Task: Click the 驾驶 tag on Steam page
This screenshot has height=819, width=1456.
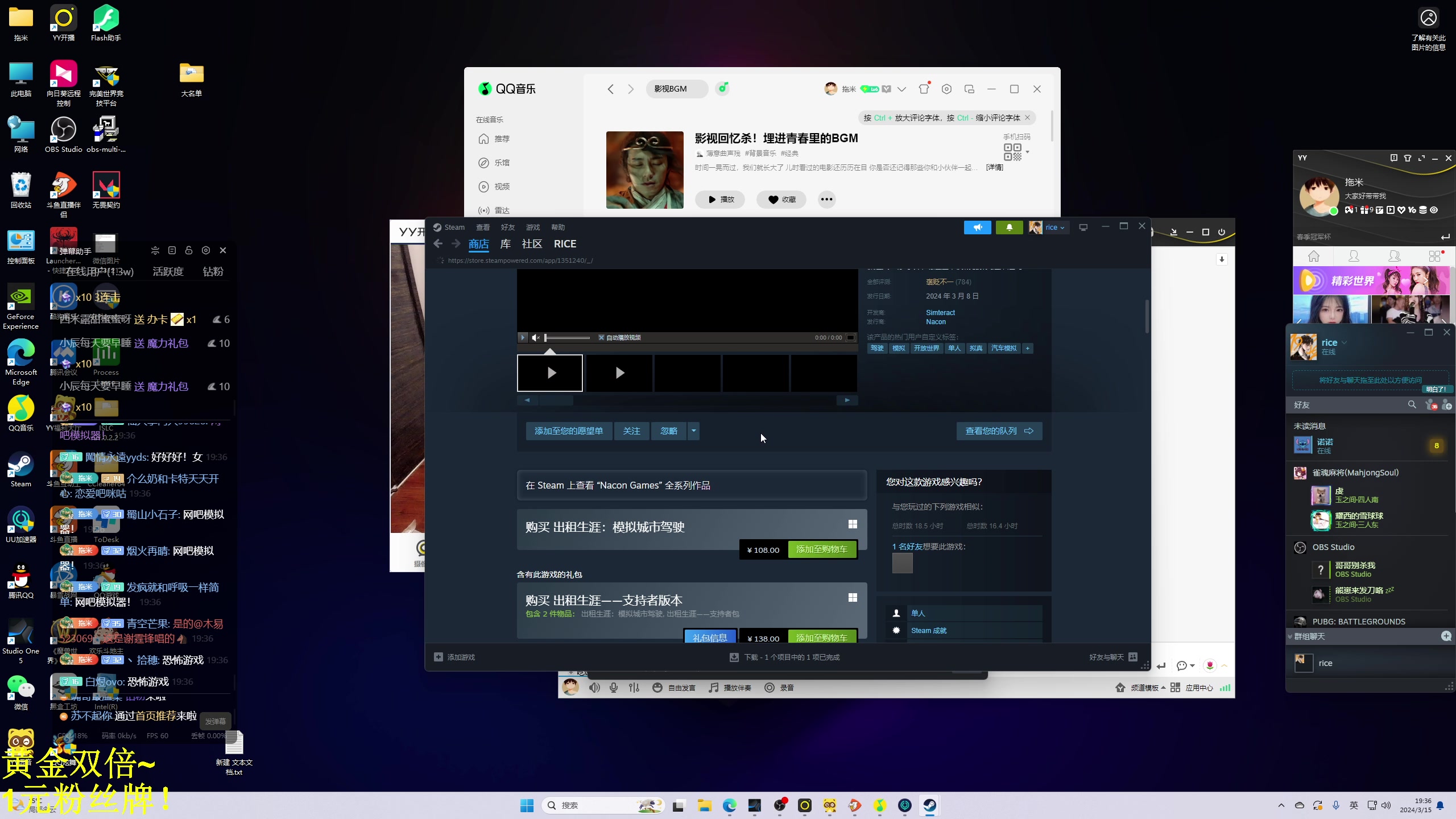Action: [878, 348]
